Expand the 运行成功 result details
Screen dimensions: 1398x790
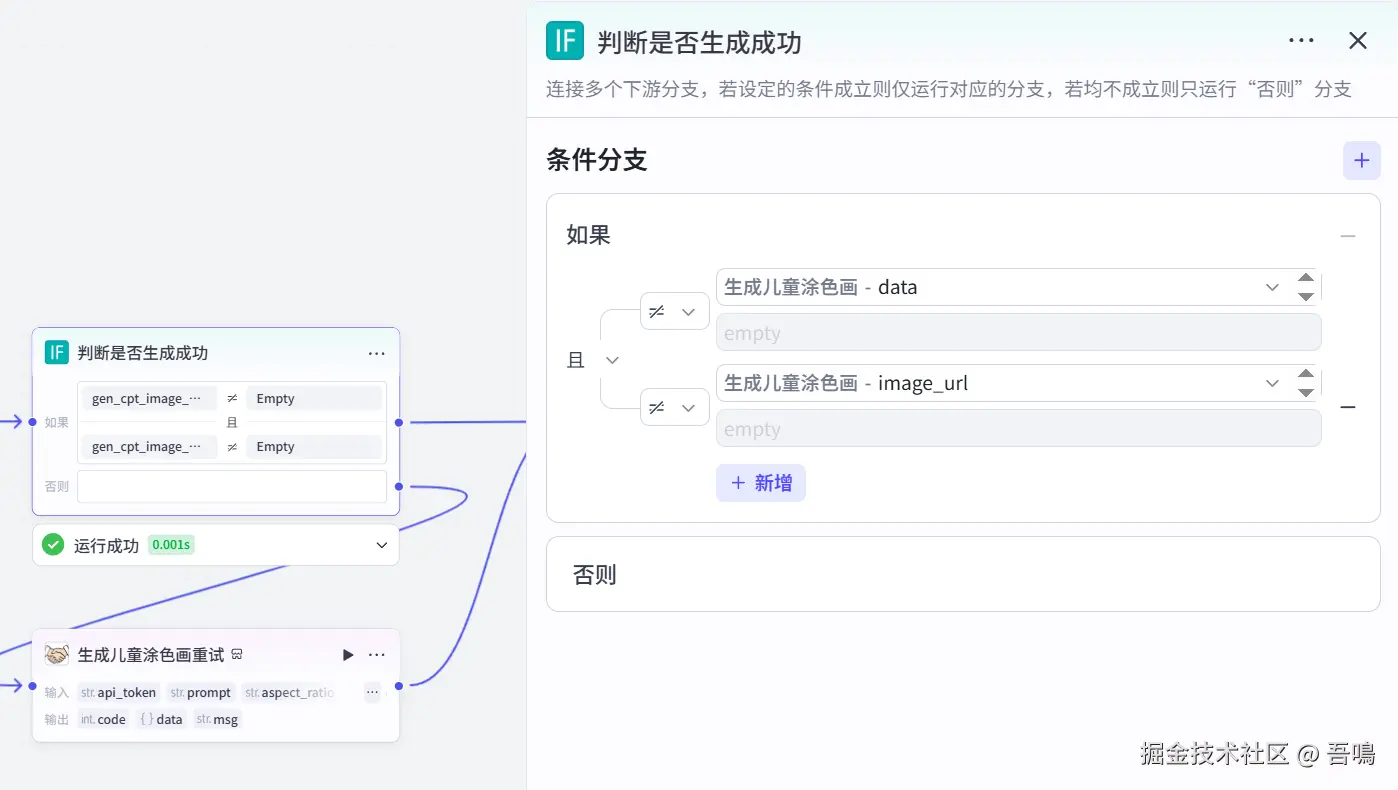coord(381,545)
